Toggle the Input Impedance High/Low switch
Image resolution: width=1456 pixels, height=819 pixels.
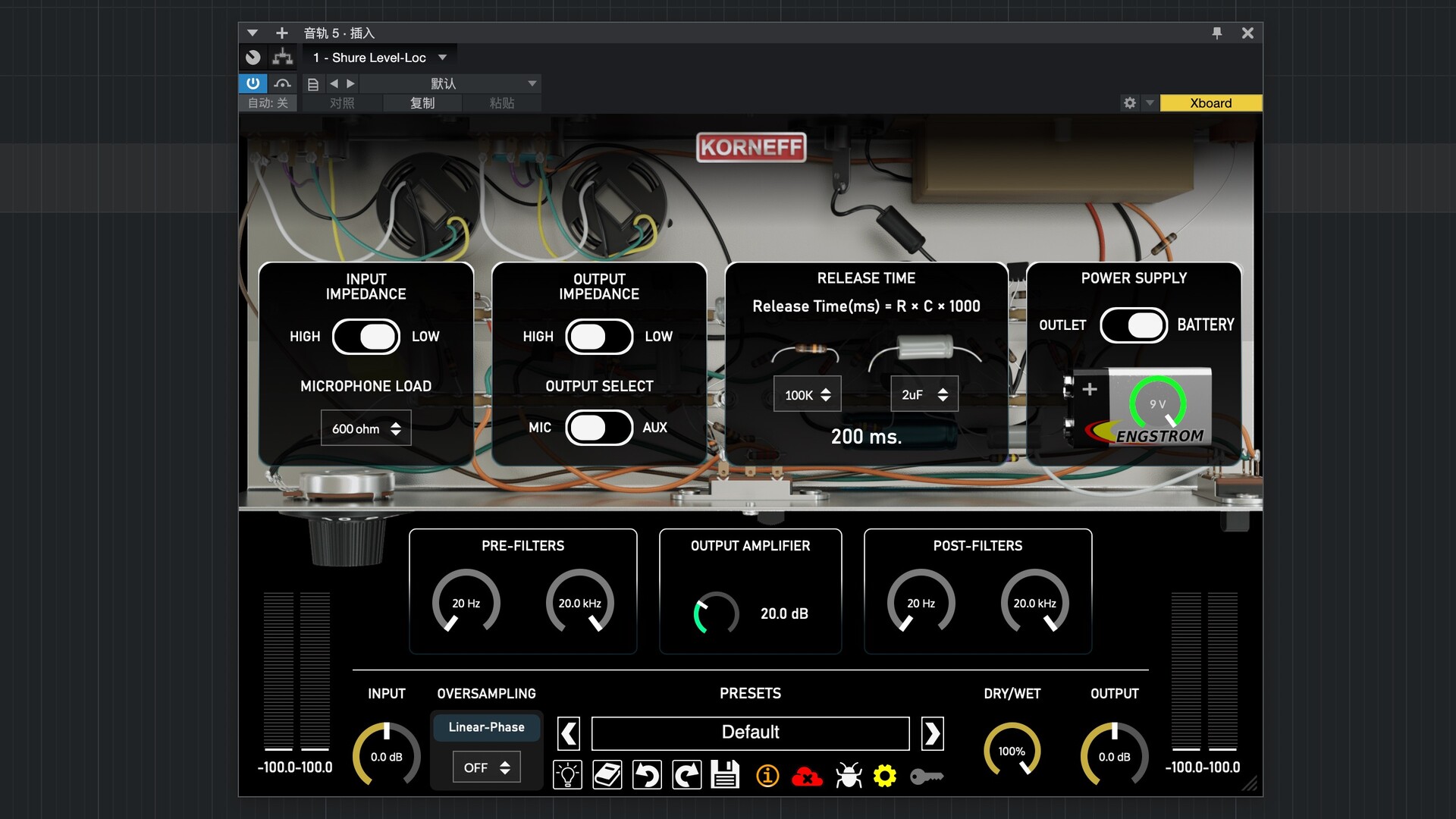click(366, 337)
